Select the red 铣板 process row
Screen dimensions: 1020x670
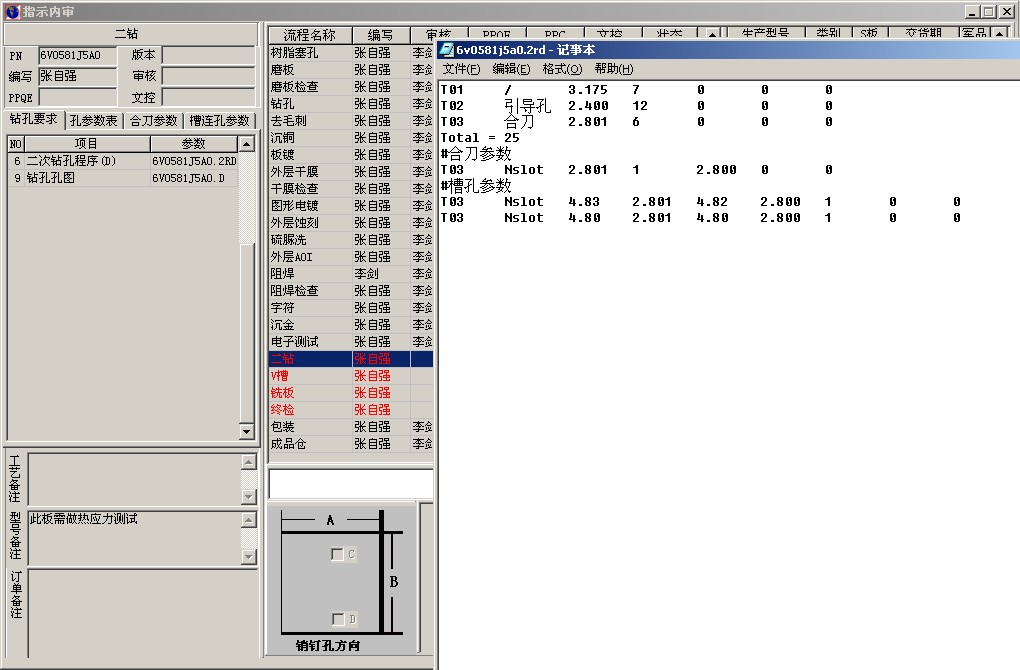tap(351, 392)
